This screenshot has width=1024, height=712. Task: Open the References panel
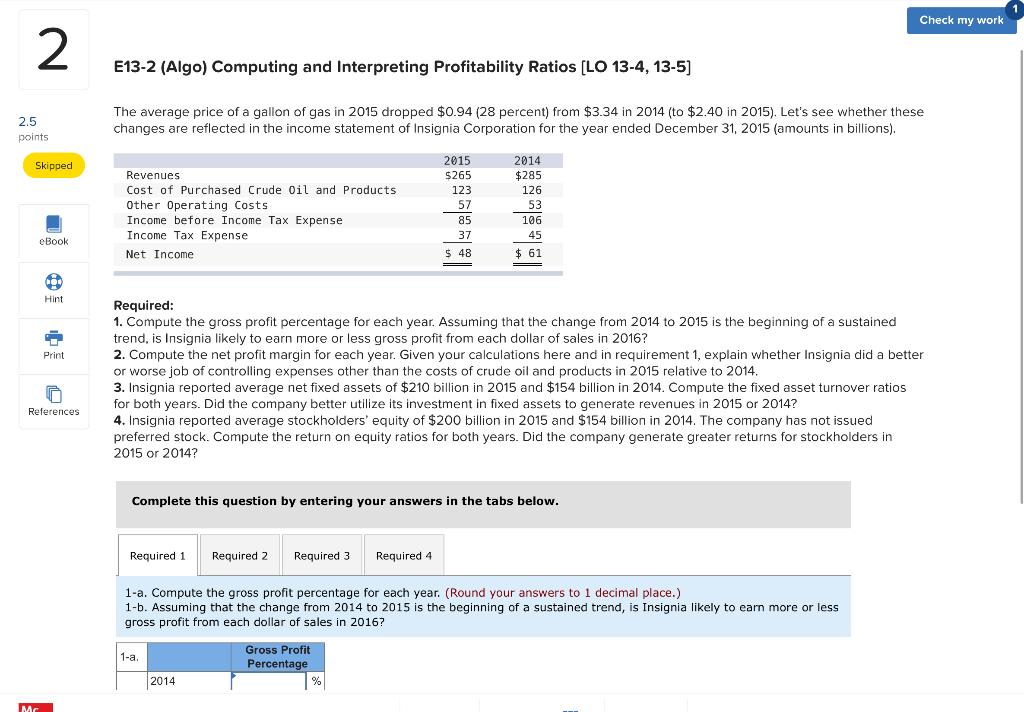(53, 404)
